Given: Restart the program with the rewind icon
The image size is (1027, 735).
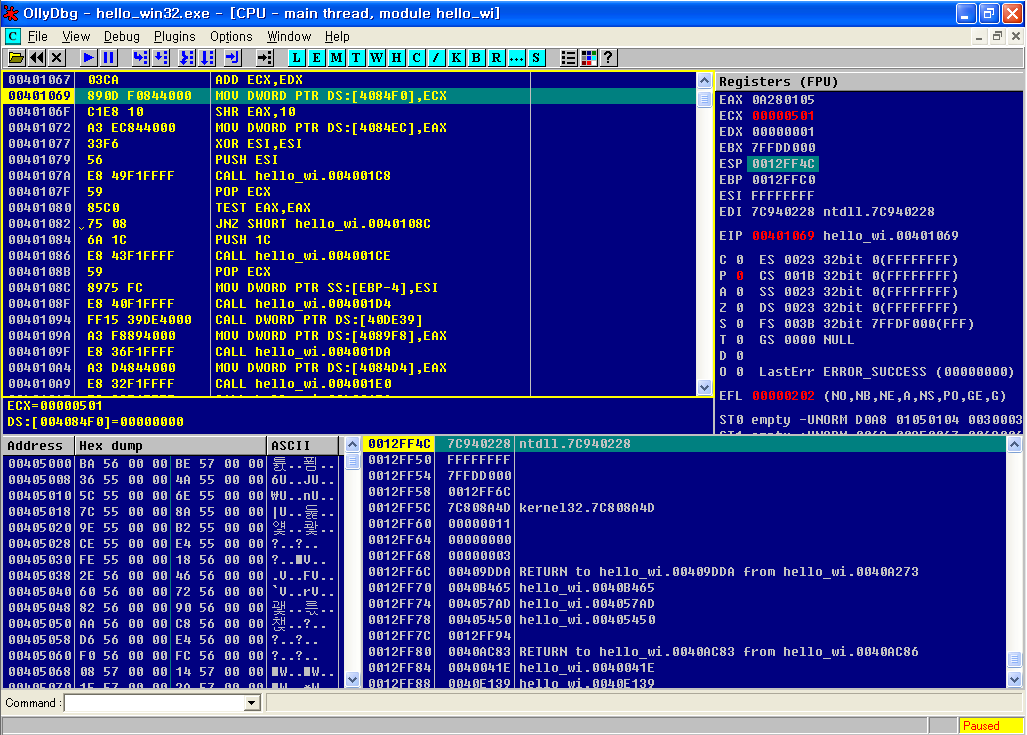Looking at the screenshot, I should (37, 58).
